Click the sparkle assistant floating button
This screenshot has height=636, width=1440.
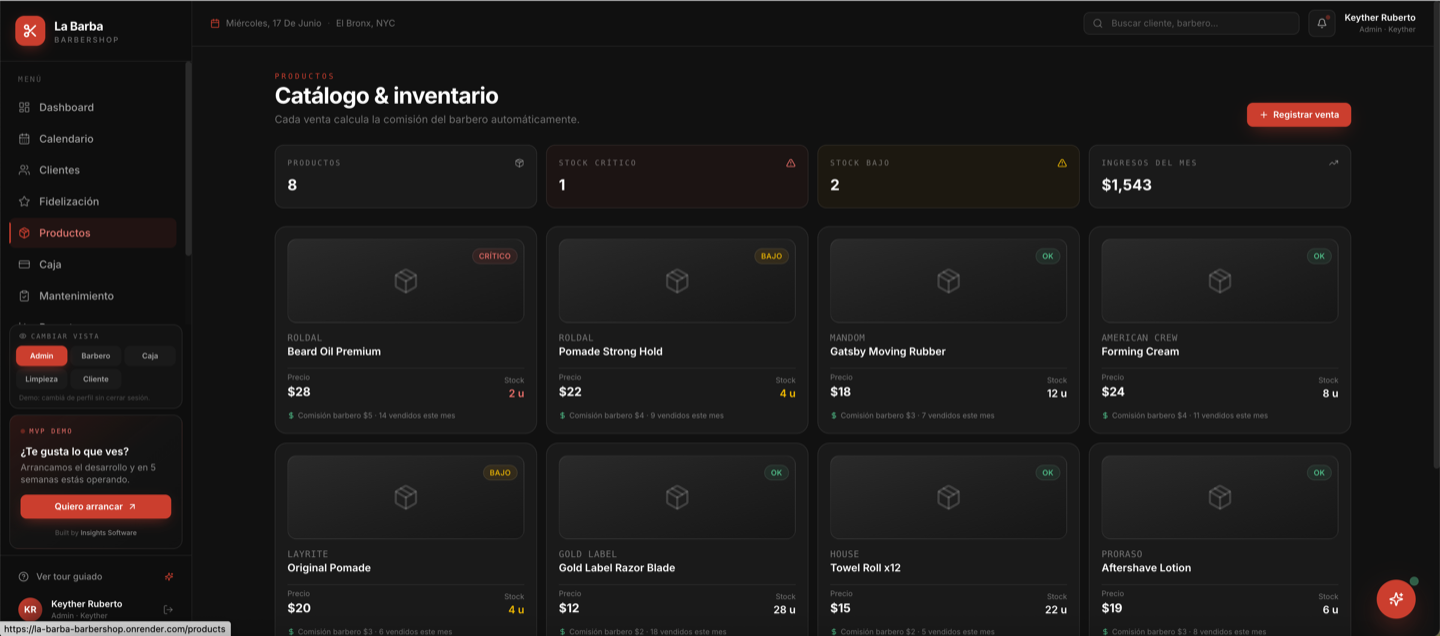pos(1396,598)
